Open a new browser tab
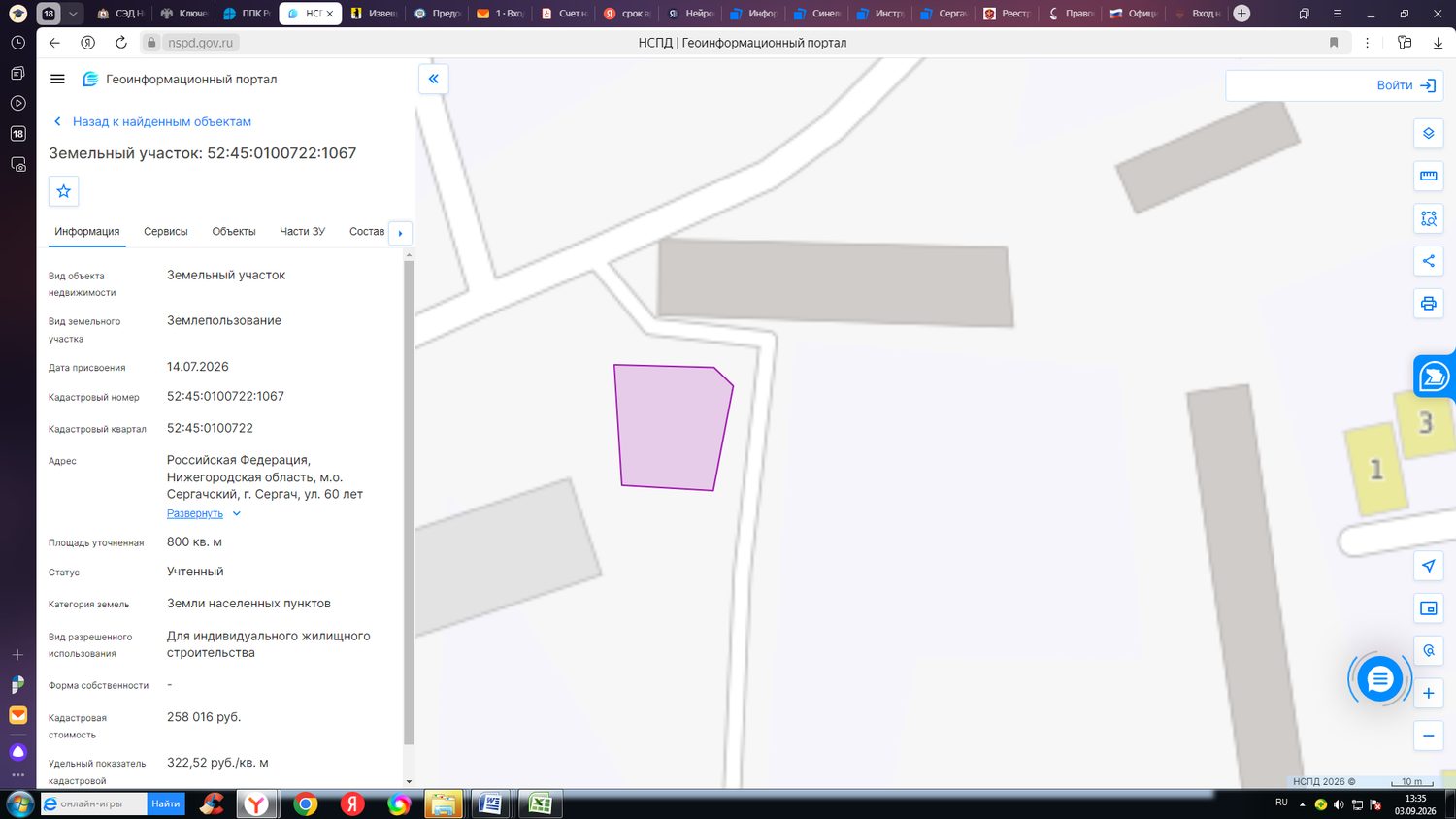Viewport: 1456px width, 819px height. point(1241,14)
